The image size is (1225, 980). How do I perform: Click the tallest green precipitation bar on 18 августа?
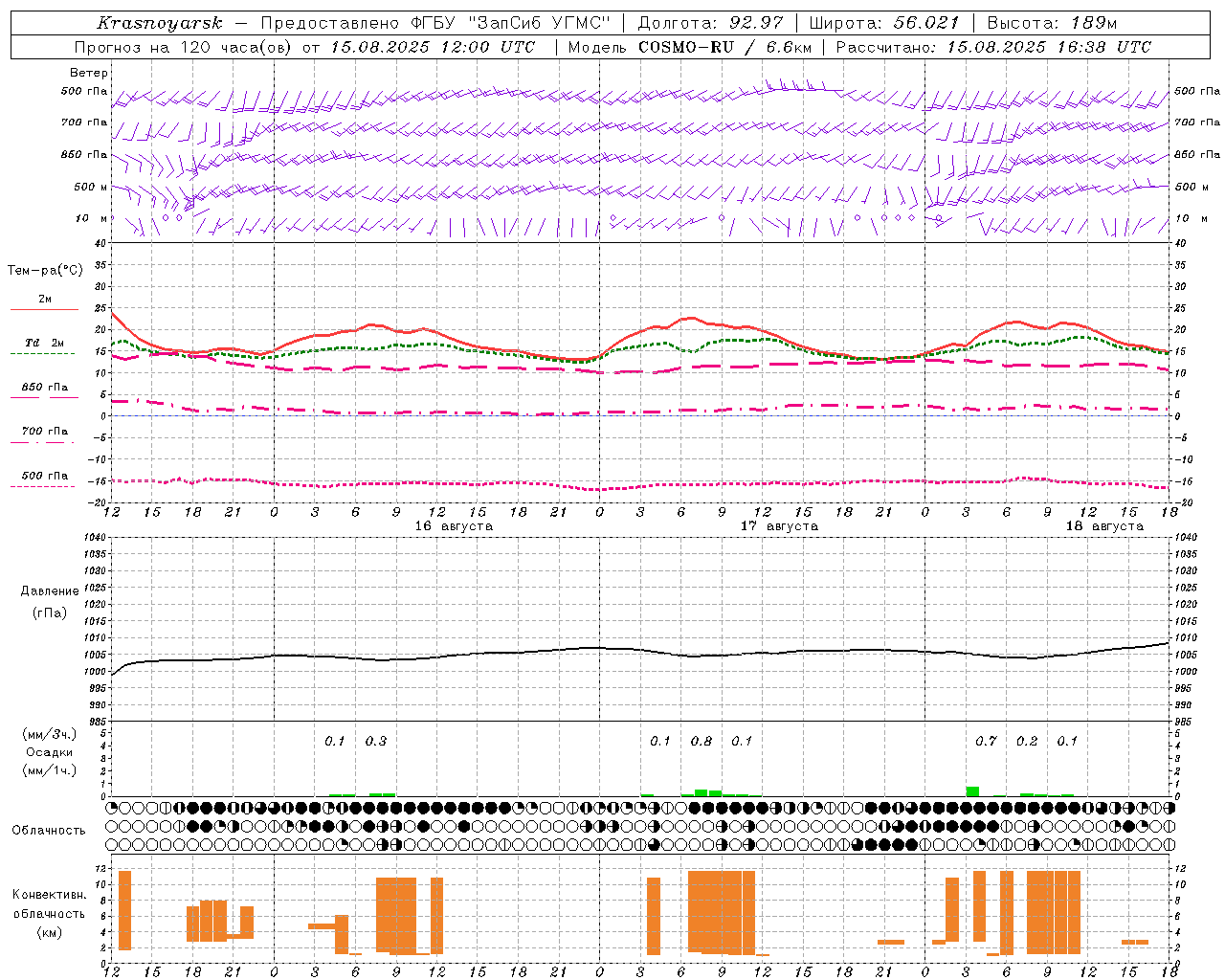(x=972, y=791)
